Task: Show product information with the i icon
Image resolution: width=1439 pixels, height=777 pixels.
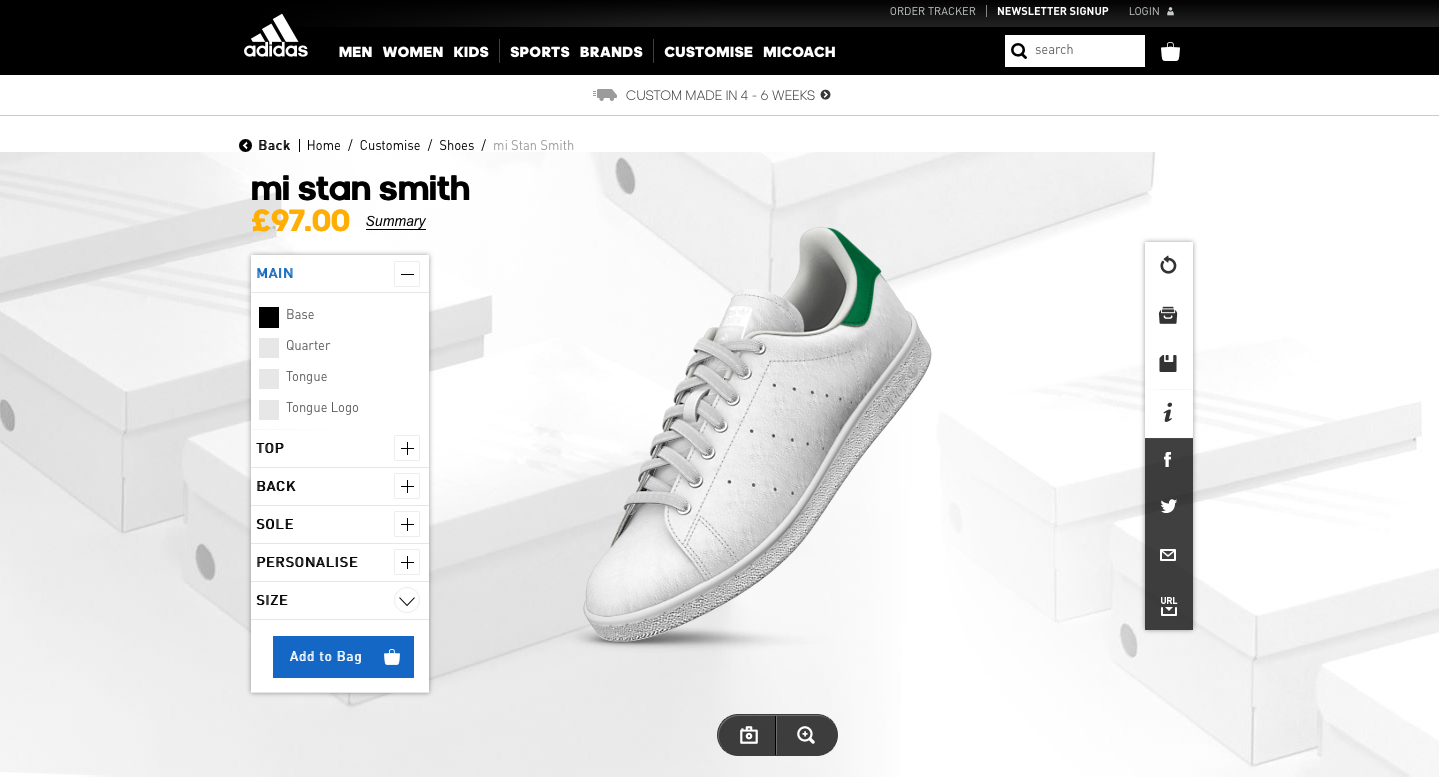Action: [x=1168, y=413]
